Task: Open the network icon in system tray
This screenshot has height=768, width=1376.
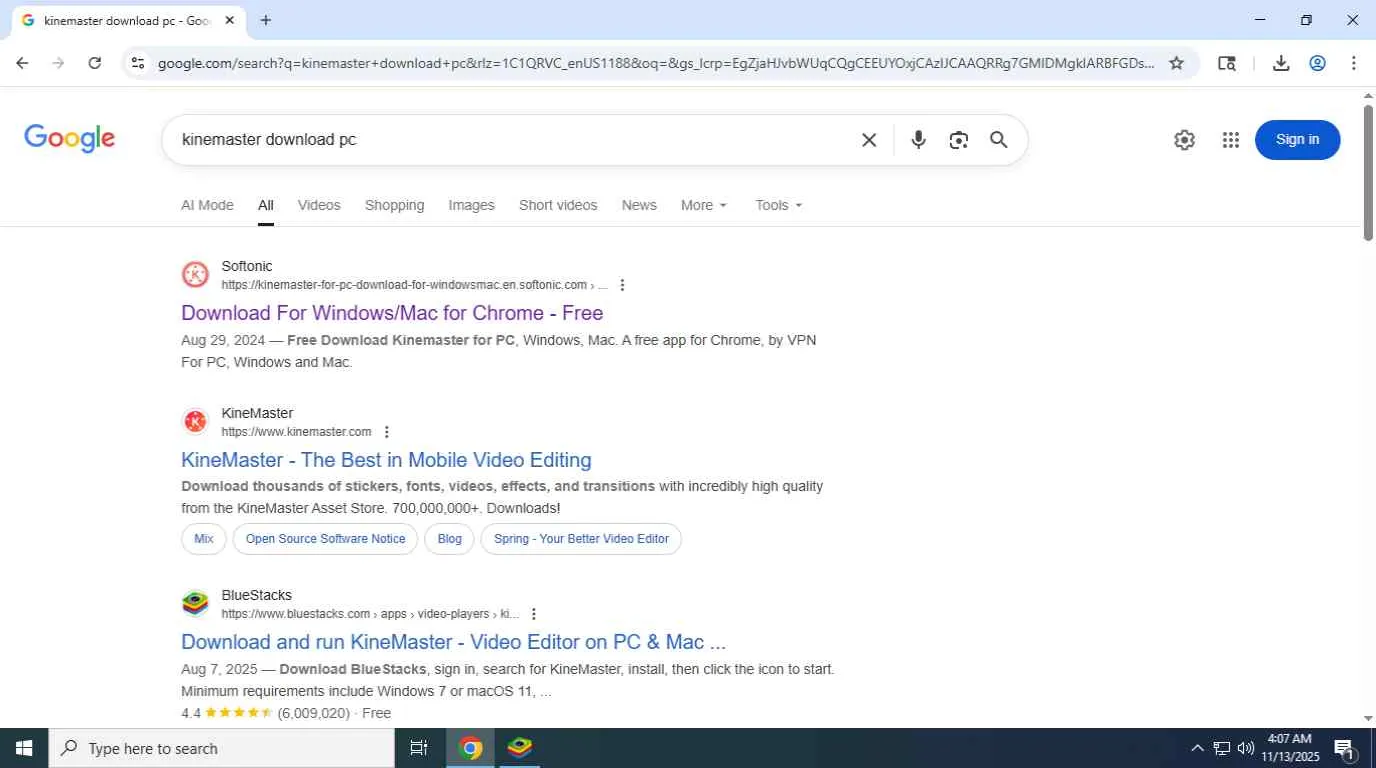Action: tap(1222, 748)
